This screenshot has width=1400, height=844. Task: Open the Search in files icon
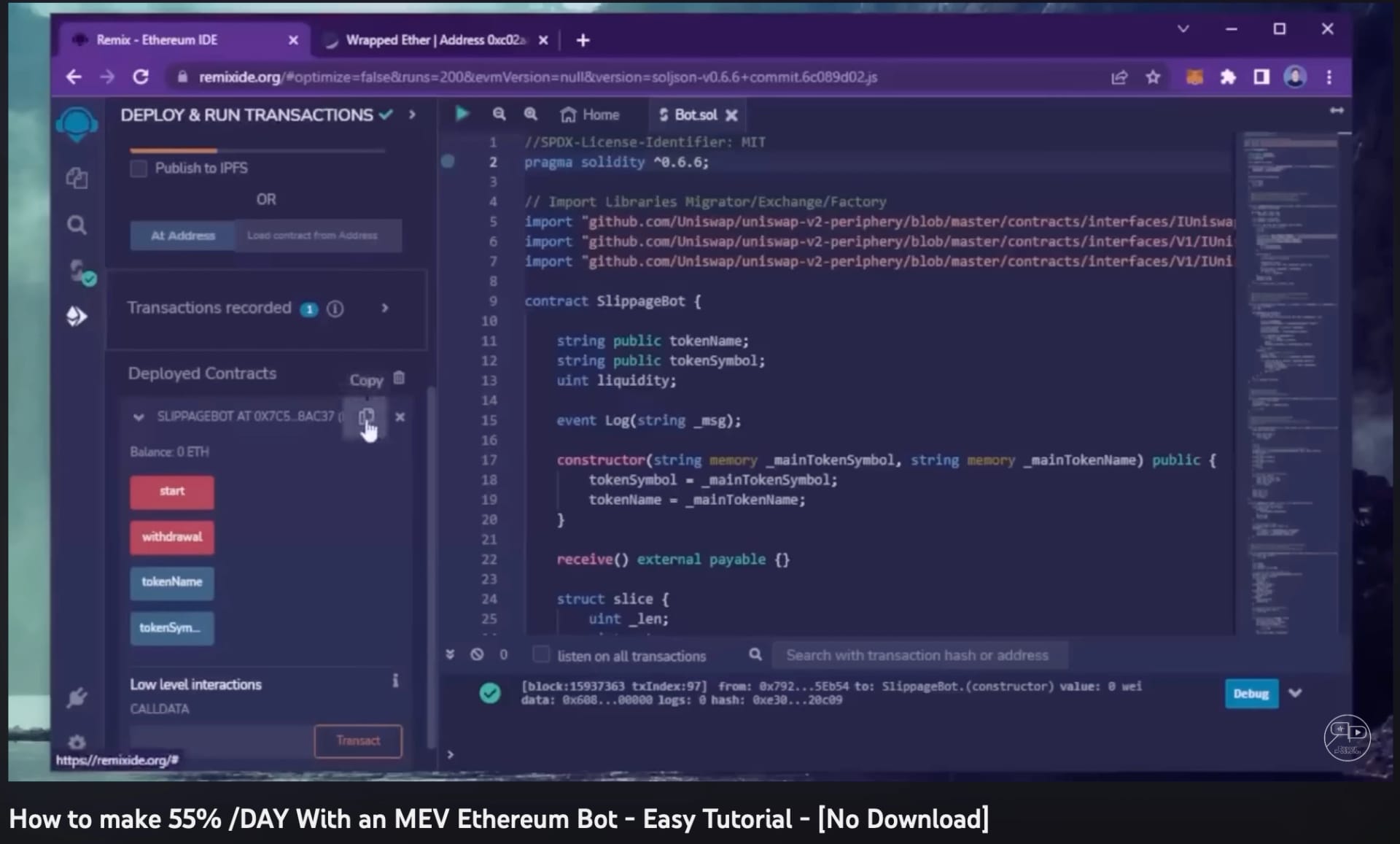[77, 225]
